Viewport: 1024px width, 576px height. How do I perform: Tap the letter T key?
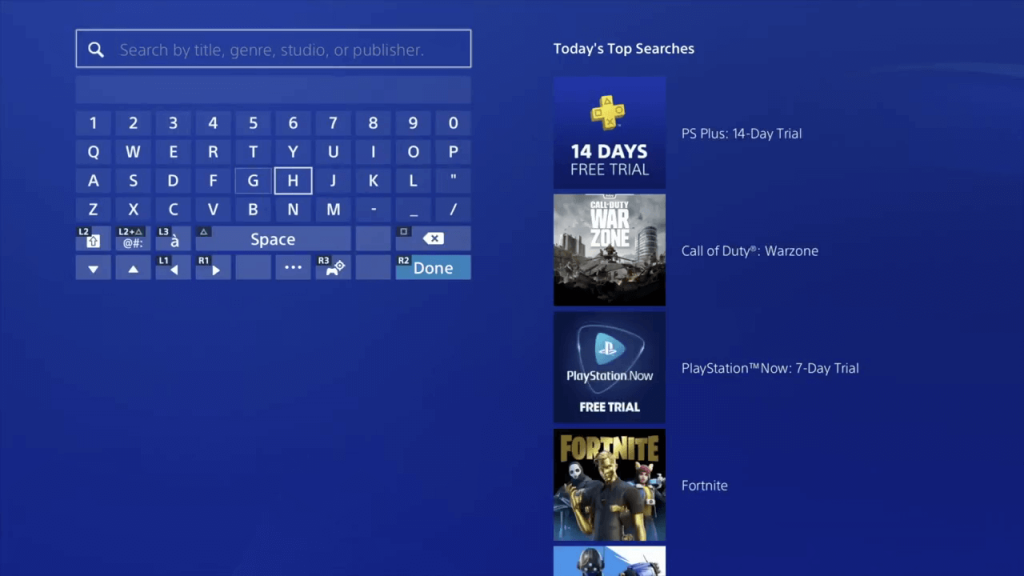(x=253, y=152)
